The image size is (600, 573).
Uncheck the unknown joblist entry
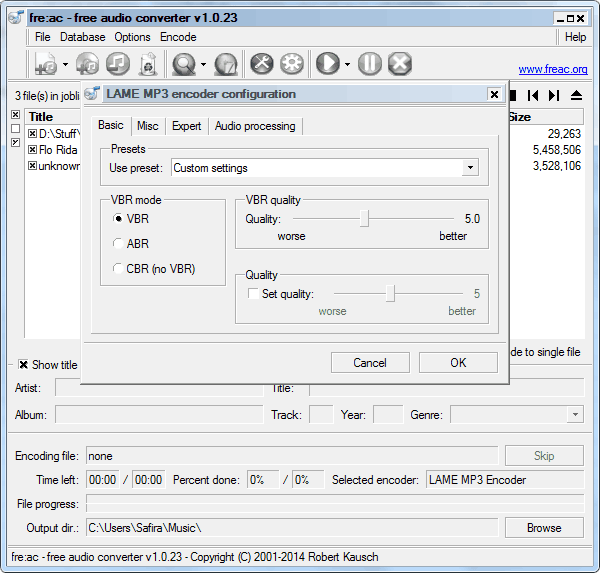click(x=33, y=166)
